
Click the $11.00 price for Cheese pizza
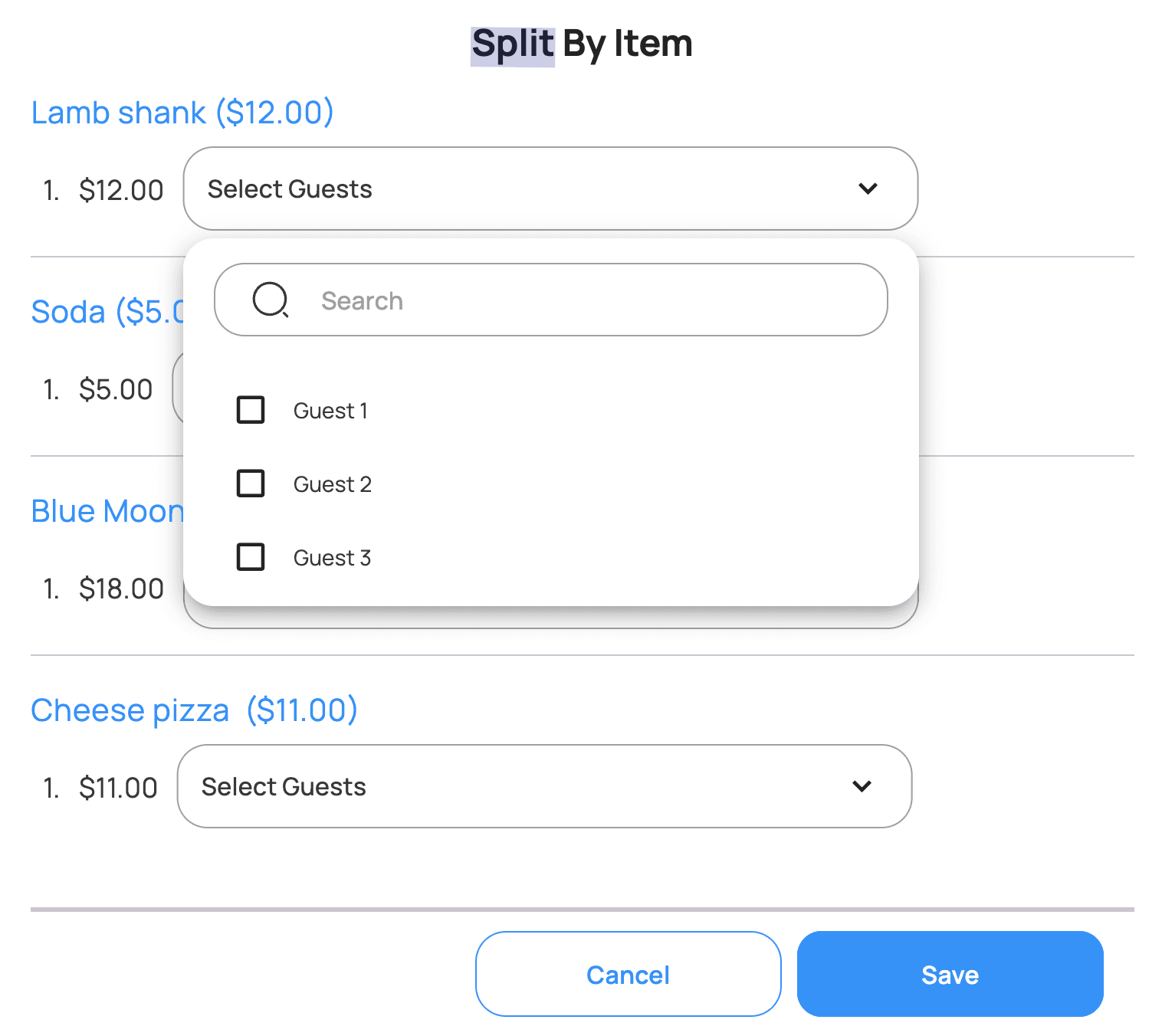pyautogui.click(x=118, y=786)
